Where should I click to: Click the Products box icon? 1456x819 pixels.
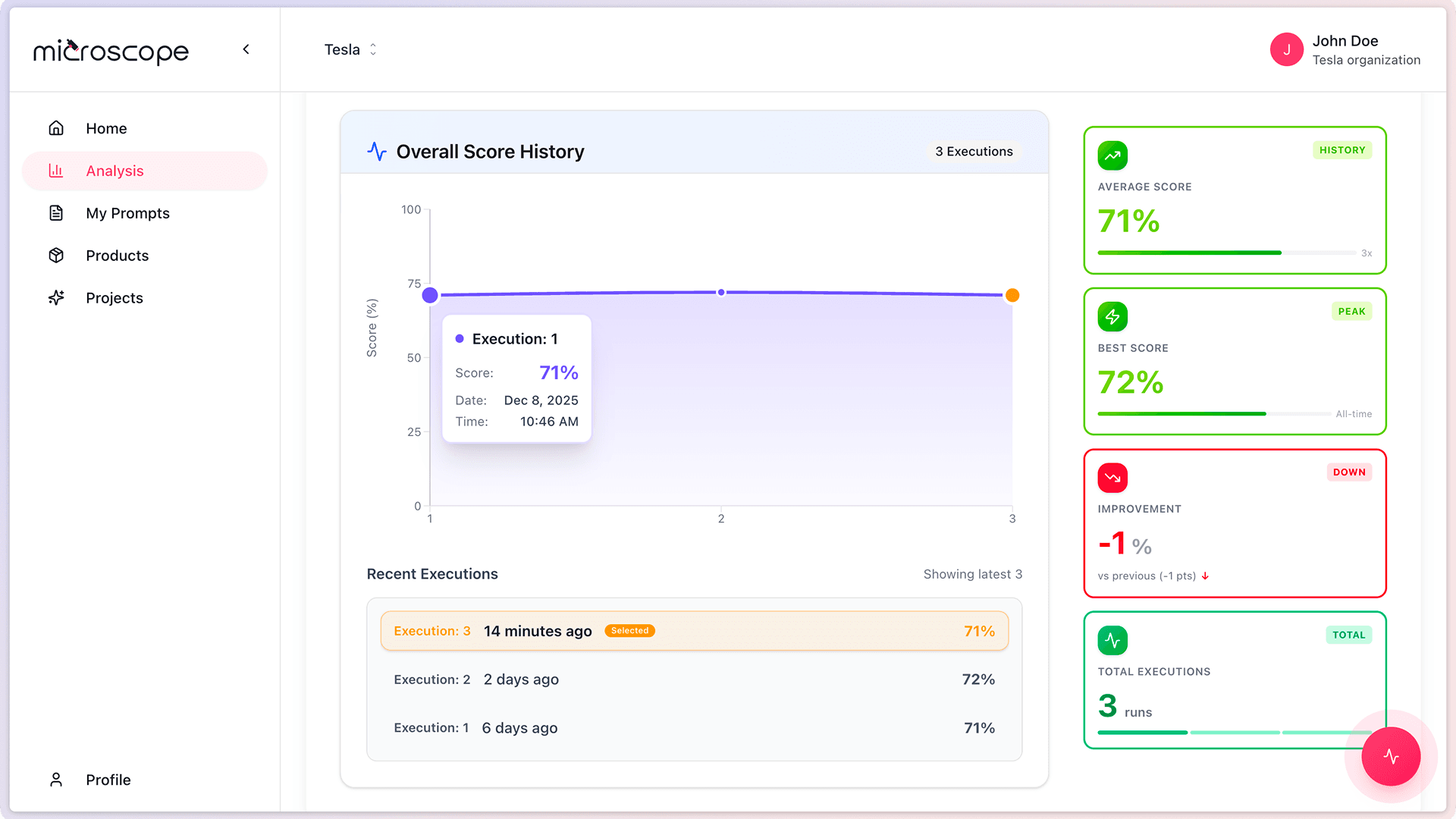point(56,256)
